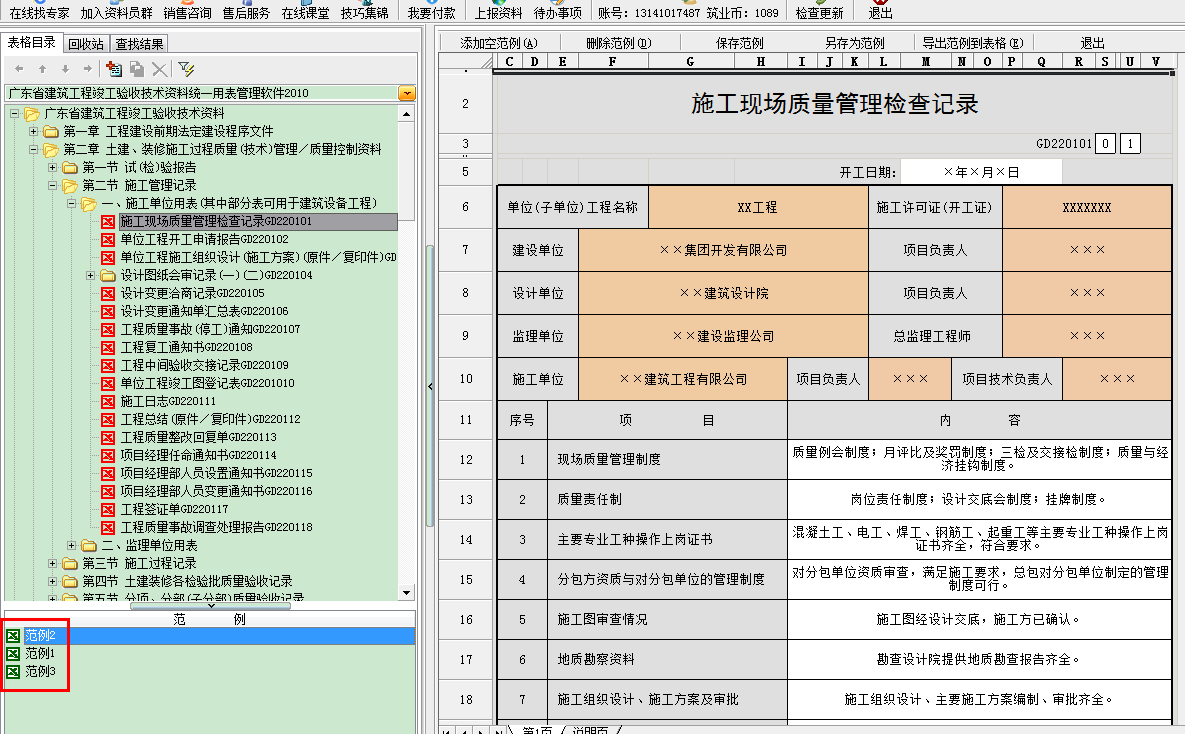Image resolution: width=1185 pixels, height=734 pixels.
Task: Click the 开工日期 date field
Action: 980,172
